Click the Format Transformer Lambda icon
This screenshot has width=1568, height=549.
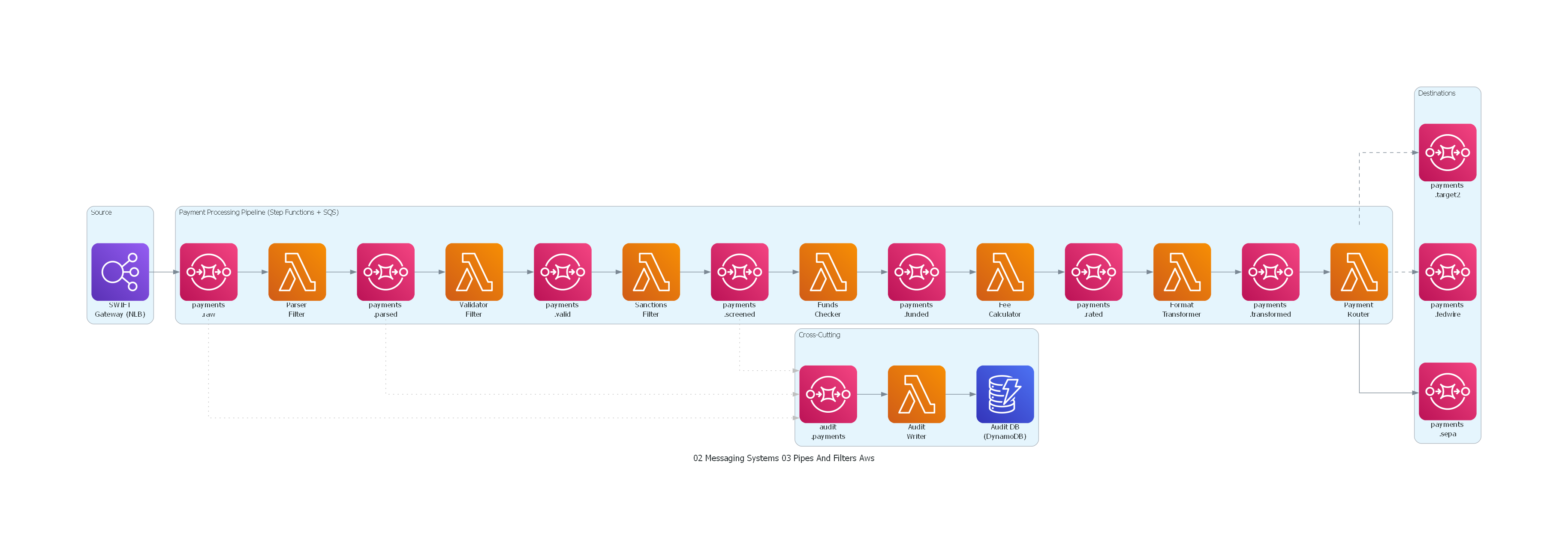(x=1182, y=271)
